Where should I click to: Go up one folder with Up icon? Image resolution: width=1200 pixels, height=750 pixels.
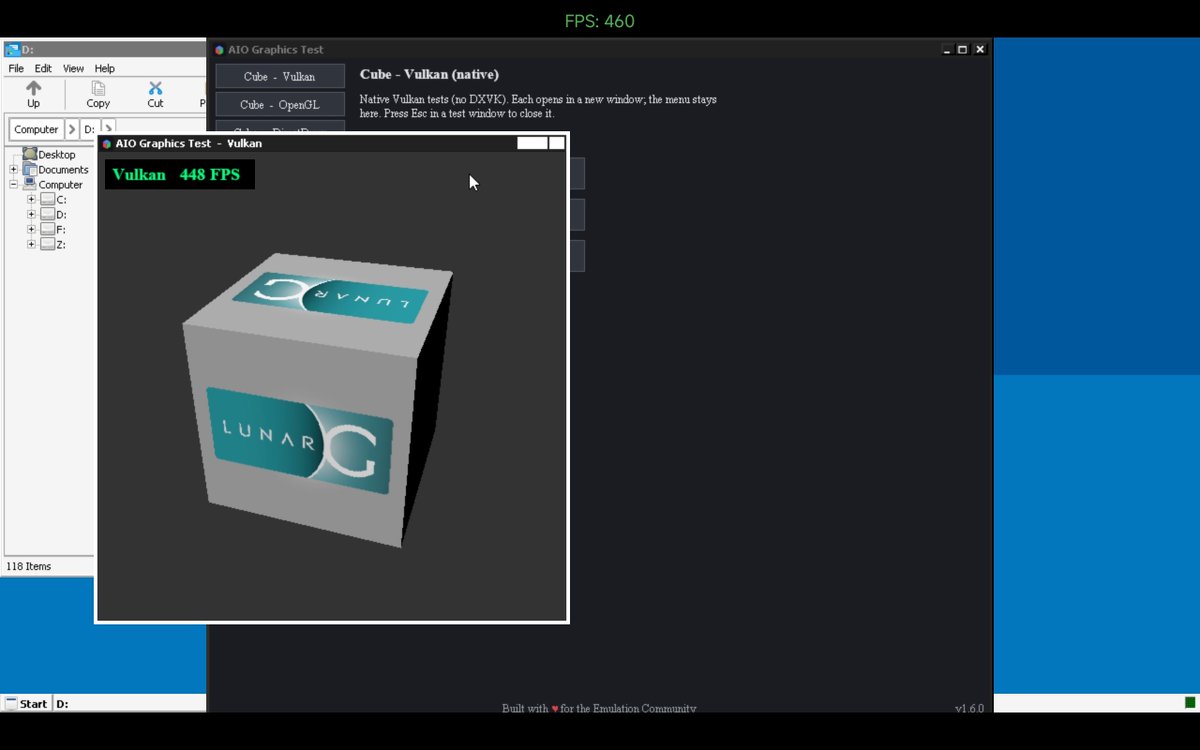click(x=33, y=89)
